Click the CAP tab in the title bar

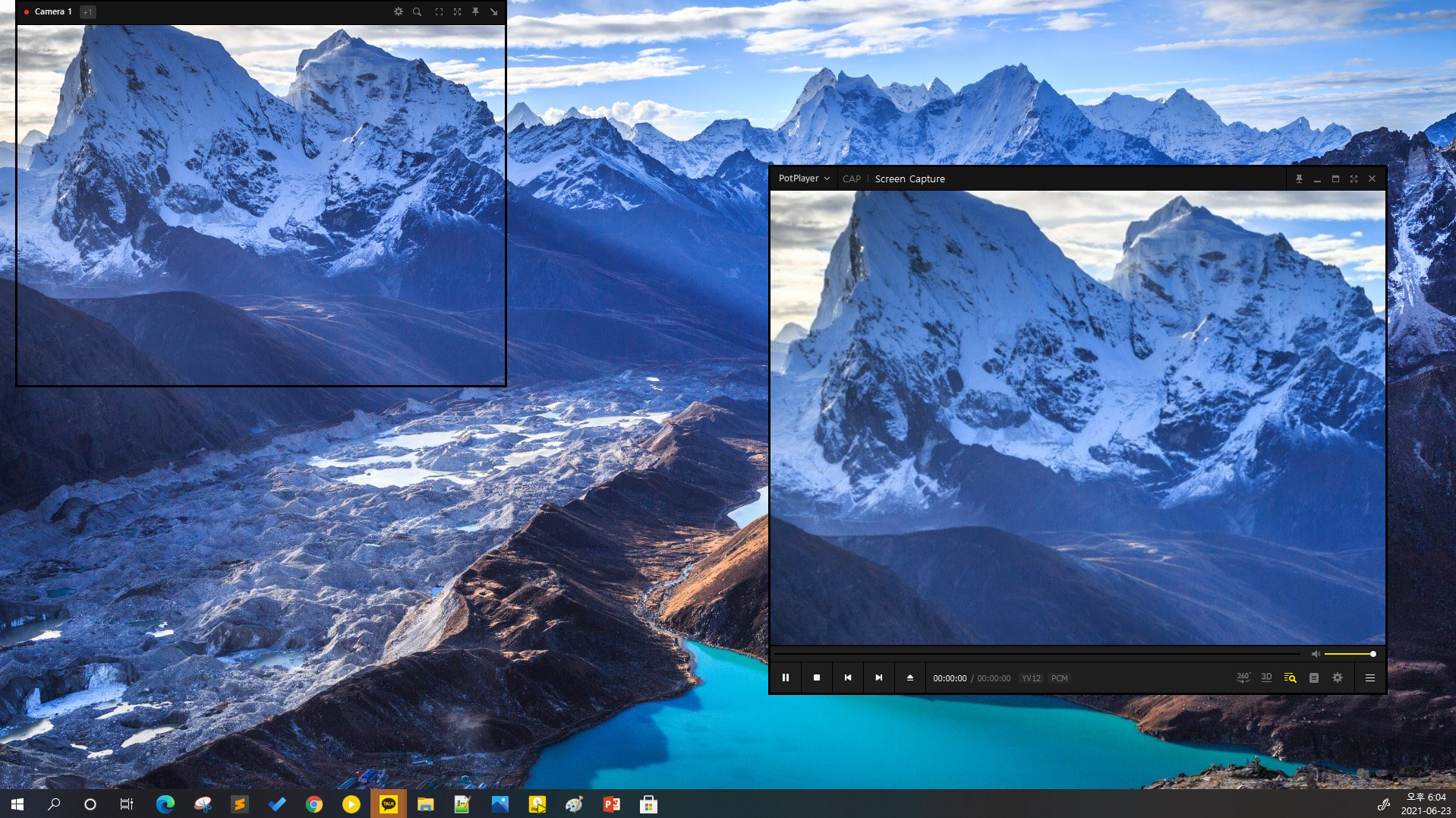(851, 178)
